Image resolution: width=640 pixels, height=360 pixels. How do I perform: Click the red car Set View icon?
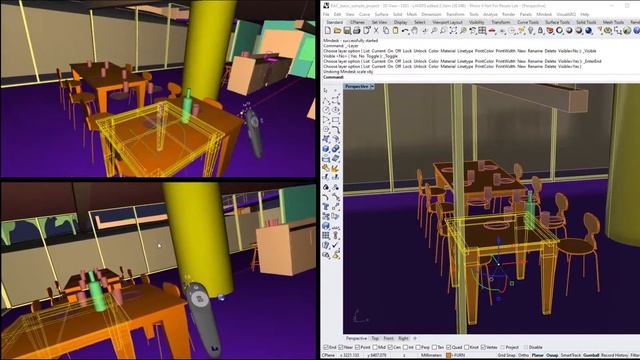tap(493, 31)
